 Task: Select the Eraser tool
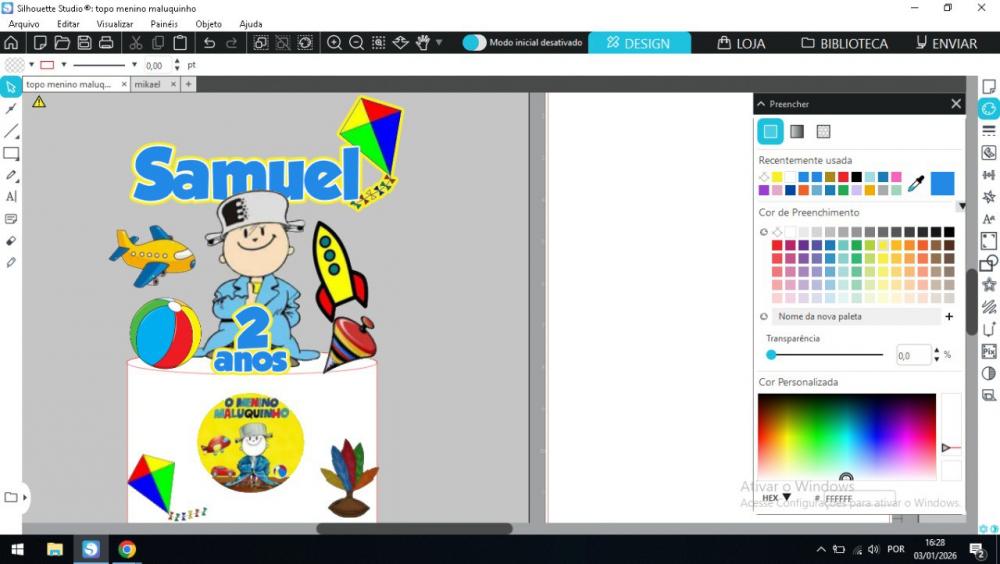click(x=11, y=241)
